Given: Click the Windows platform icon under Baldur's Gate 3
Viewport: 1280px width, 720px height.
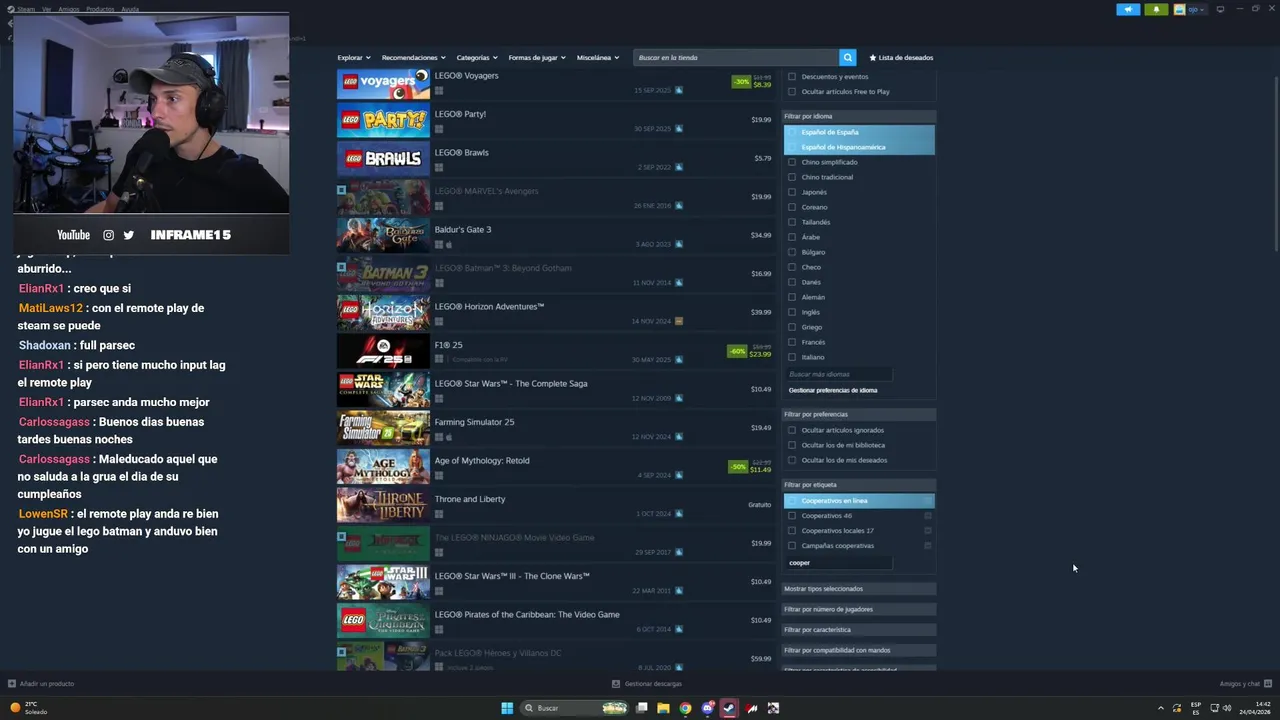Looking at the screenshot, I should tap(439, 244).
